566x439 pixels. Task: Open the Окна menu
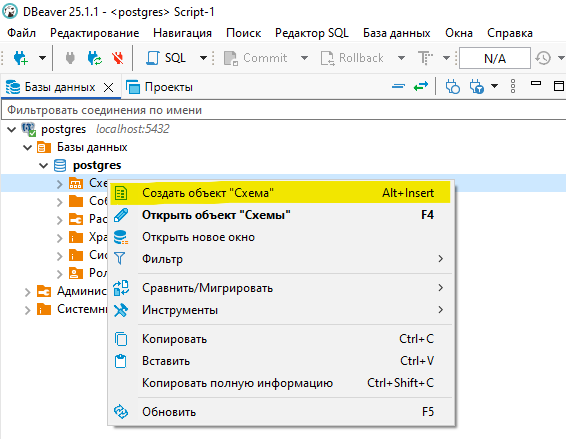459,33
